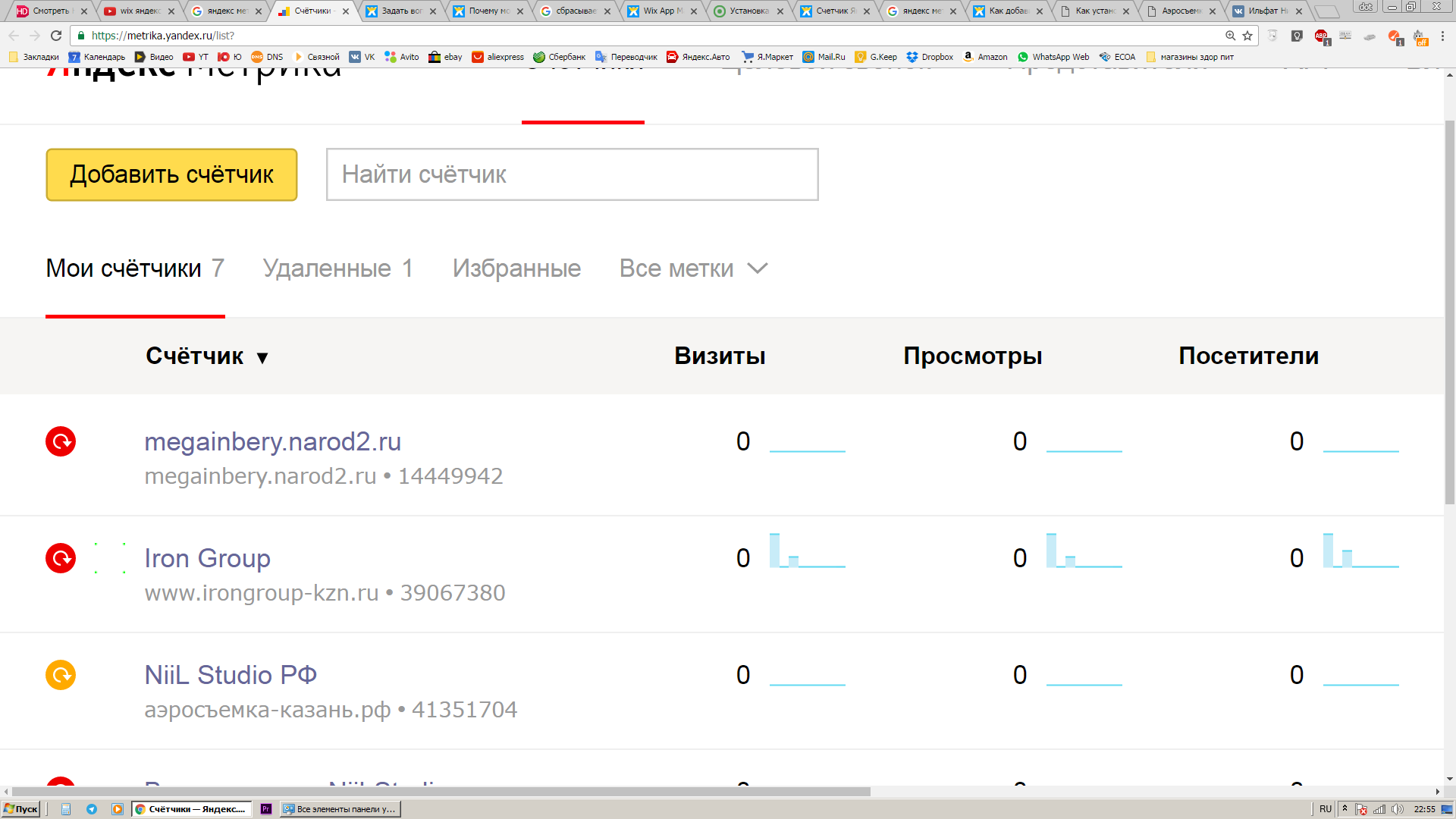Click the Найти счётчик search field
The image size is (1456, 819).
tap(573, 174)
